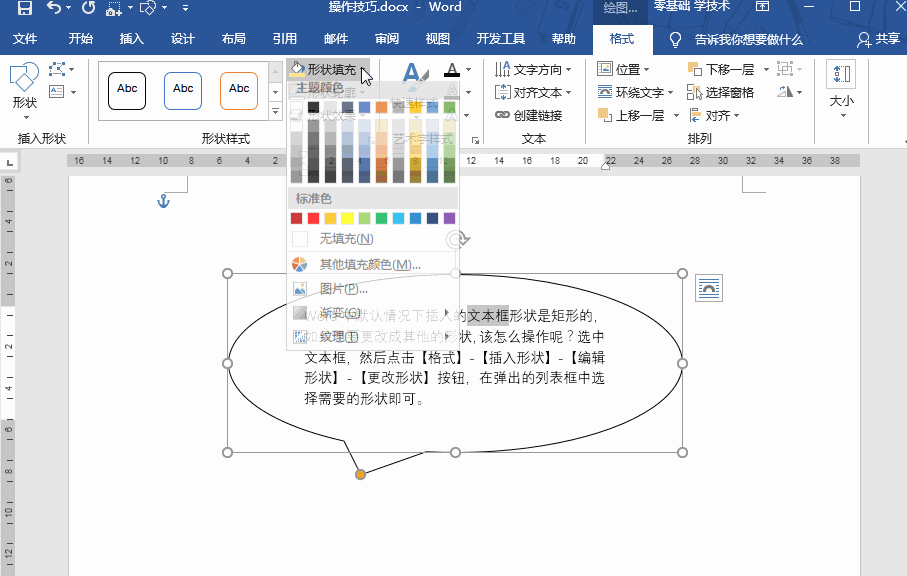Open the Gradient (渐变) submenu

(x=373, y=313)
